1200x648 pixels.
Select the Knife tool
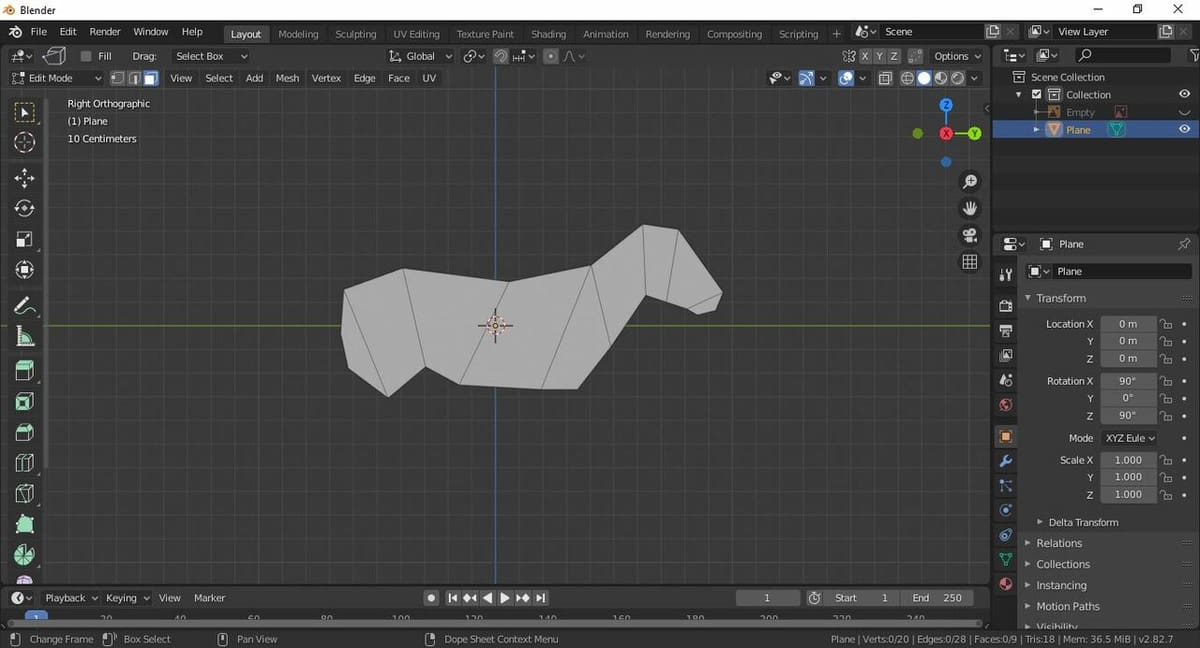25,493
